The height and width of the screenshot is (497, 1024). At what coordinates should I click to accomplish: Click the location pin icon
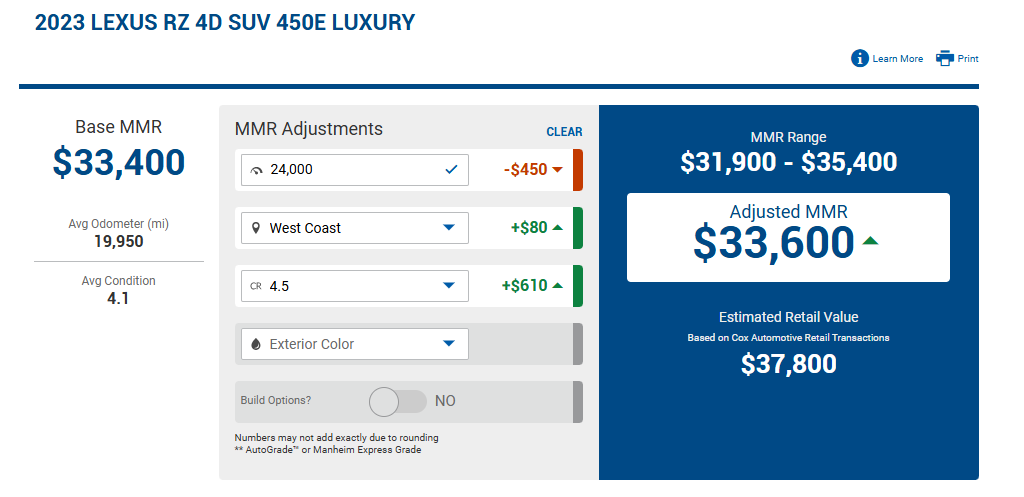[x=256, y=228]
